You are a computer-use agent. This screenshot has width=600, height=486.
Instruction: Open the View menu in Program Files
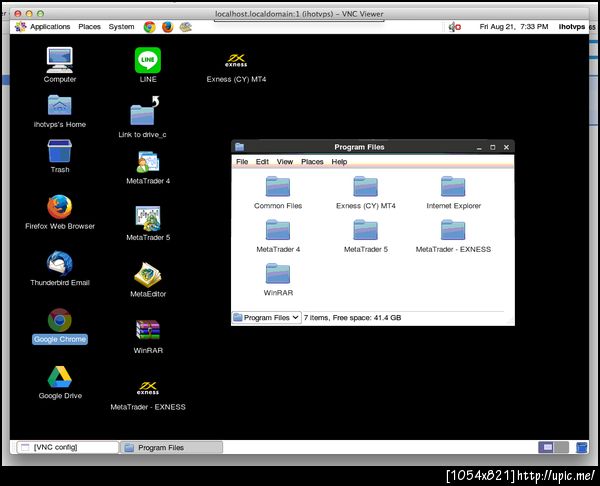[285, 162]
